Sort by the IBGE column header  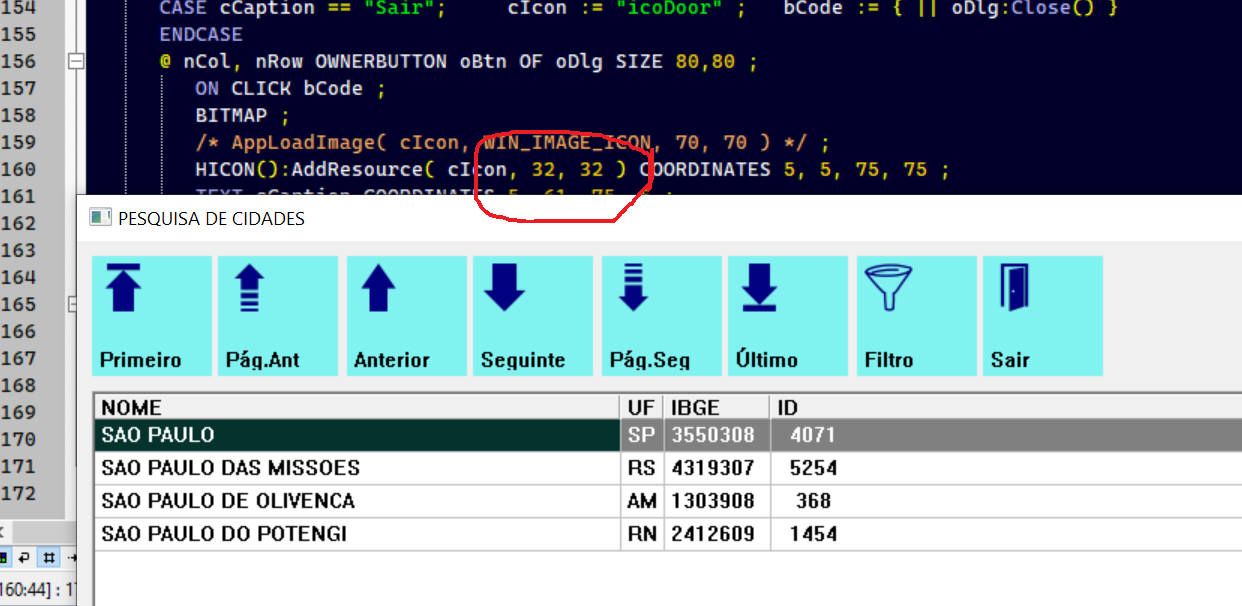pyautogui.click(x=717, y=407)
